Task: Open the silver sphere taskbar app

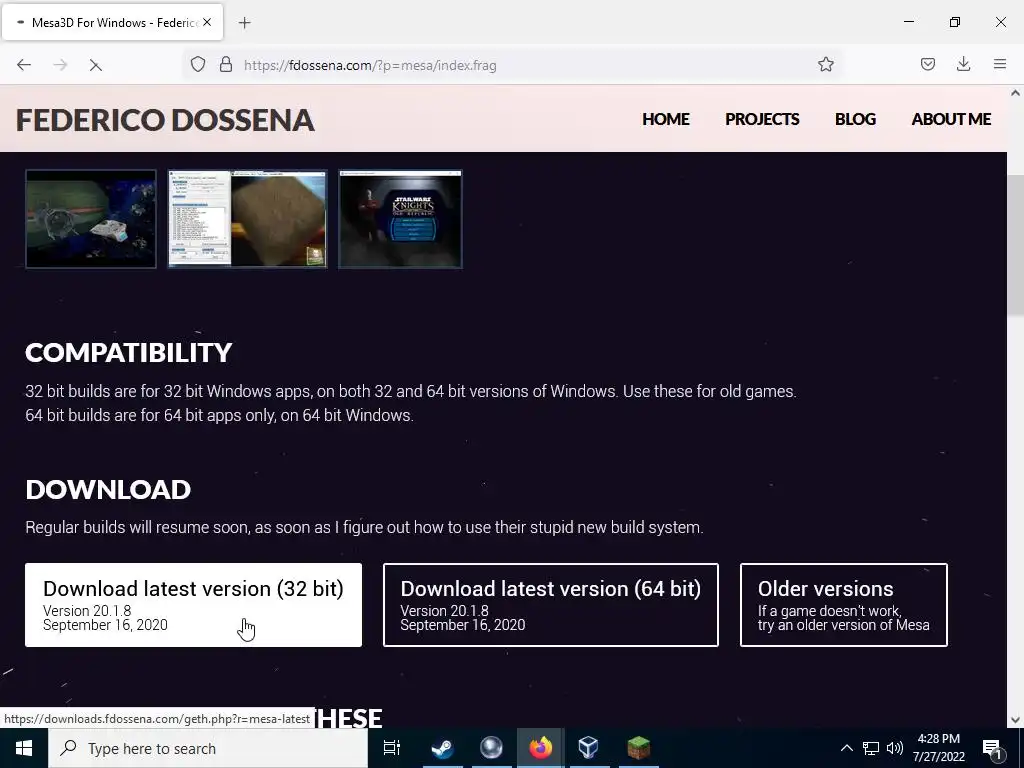Action: (x=491, y=748)
